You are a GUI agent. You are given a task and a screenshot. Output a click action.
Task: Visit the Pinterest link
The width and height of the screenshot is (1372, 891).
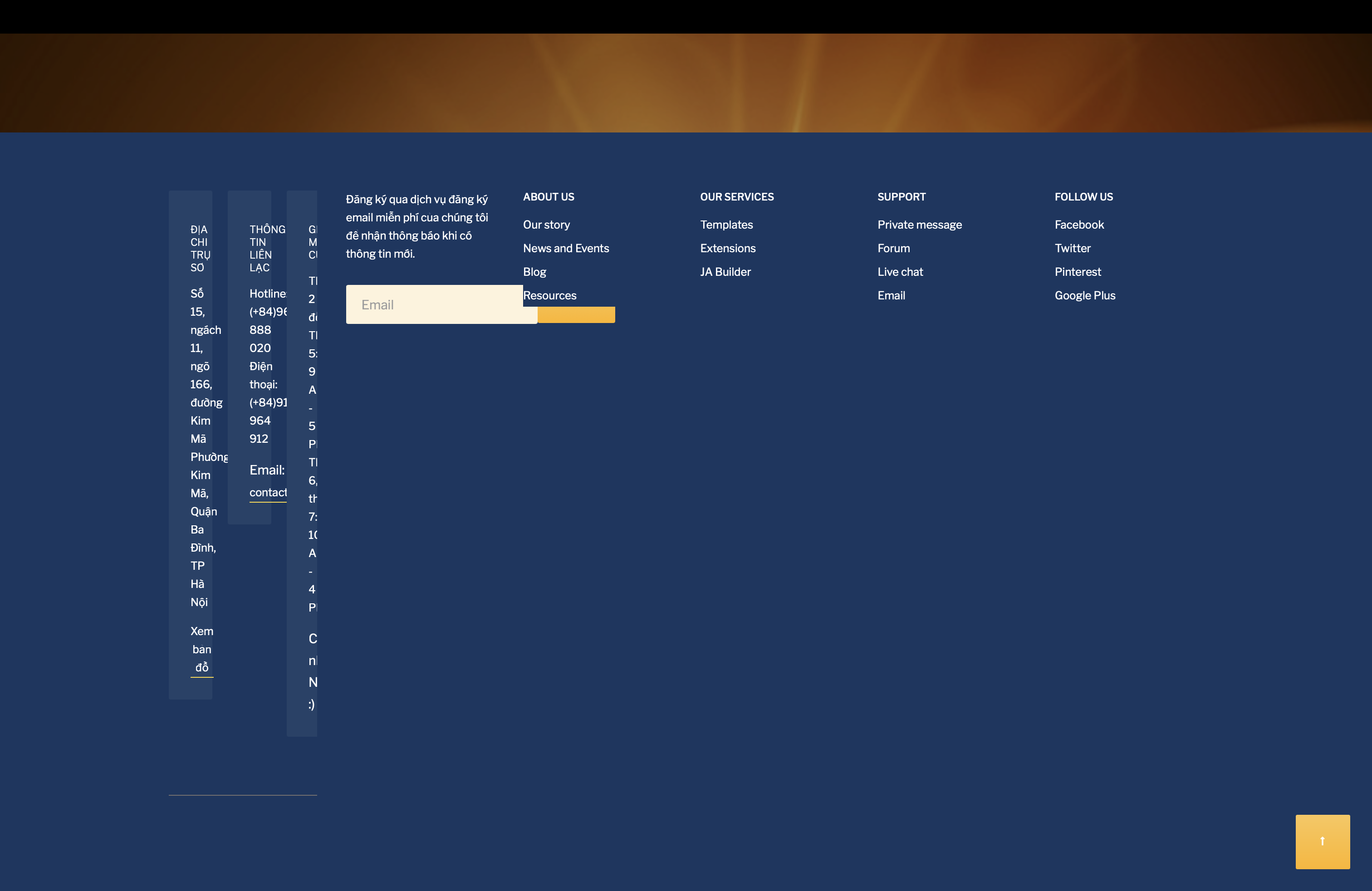coord(1077,272)
